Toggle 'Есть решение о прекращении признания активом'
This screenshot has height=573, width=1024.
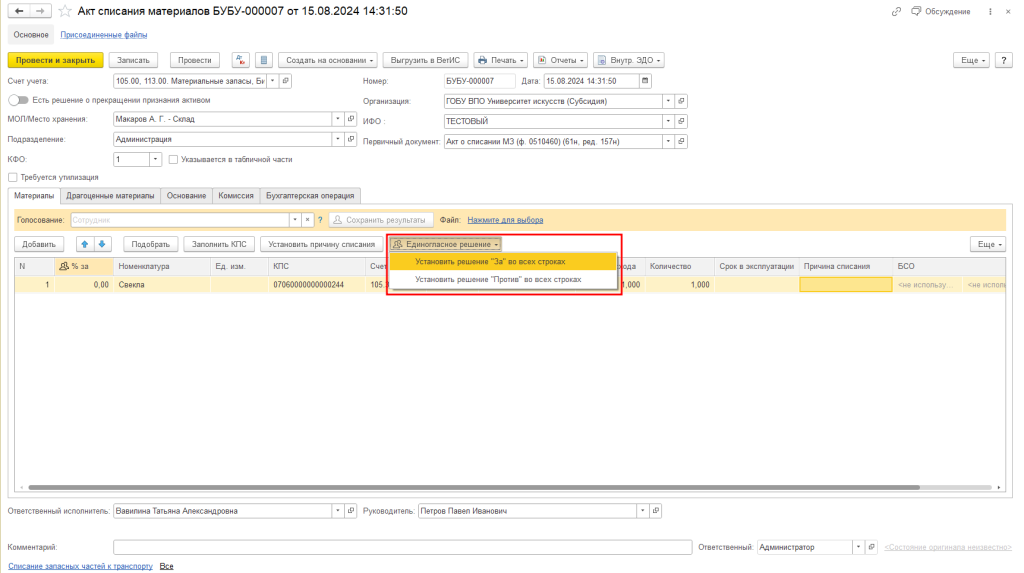click(18, 100)
